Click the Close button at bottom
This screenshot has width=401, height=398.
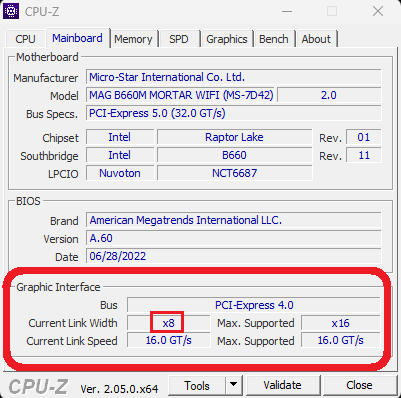coord(359,385)
